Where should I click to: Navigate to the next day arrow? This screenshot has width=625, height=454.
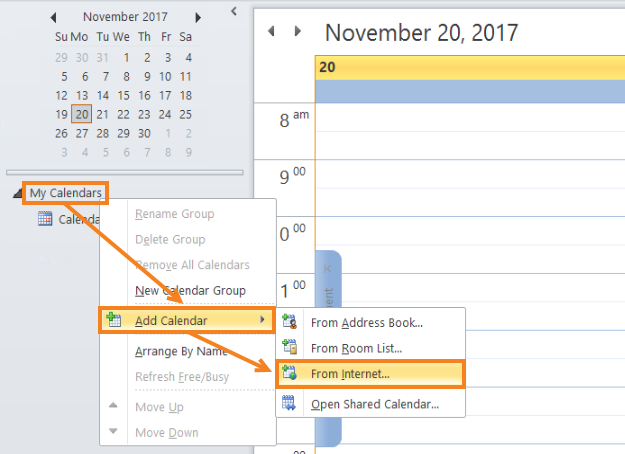click(297, 32)
